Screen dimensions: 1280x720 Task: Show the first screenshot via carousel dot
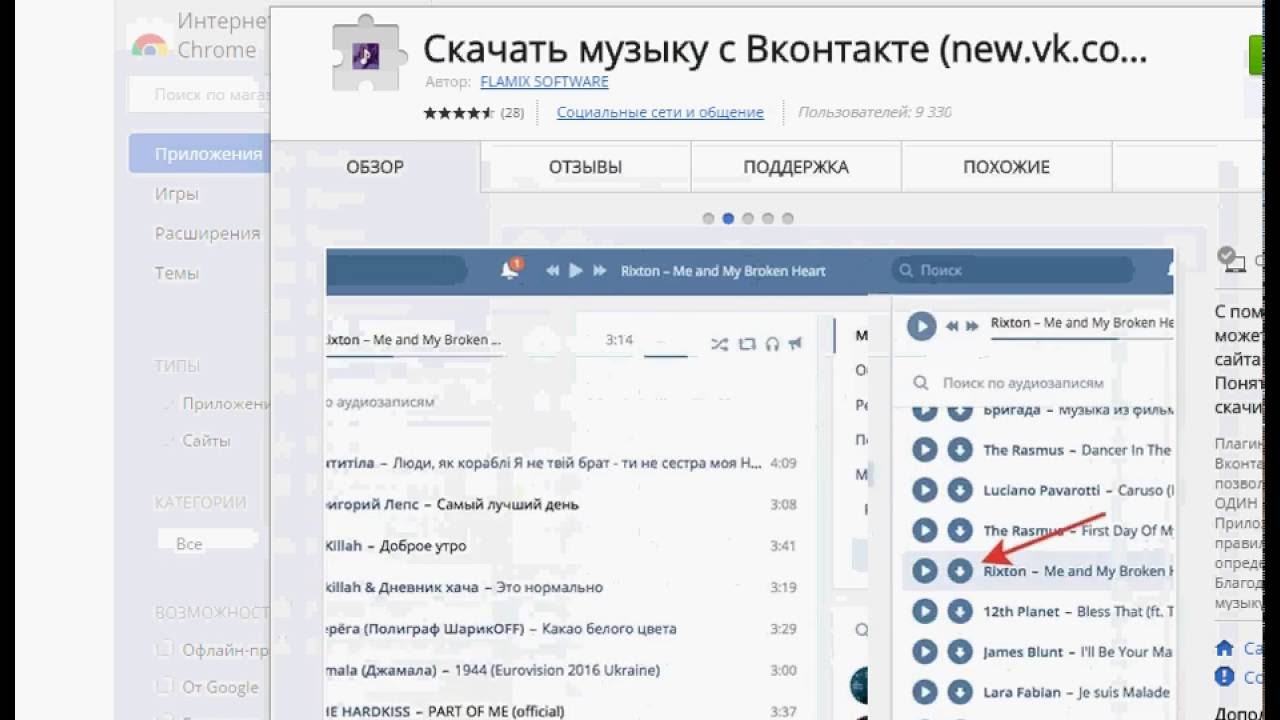708,218
